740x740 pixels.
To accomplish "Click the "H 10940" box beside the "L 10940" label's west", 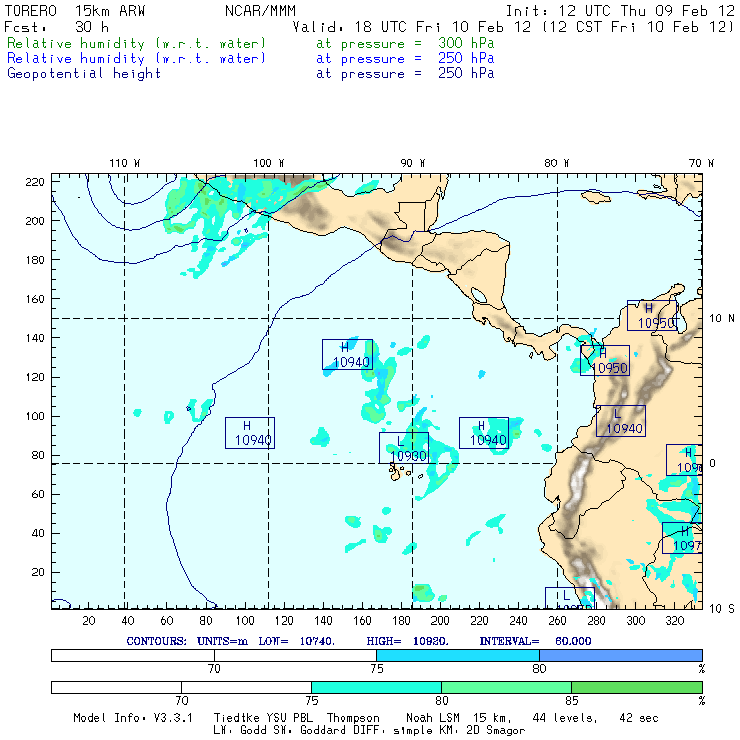I will (x=484, y=433).
